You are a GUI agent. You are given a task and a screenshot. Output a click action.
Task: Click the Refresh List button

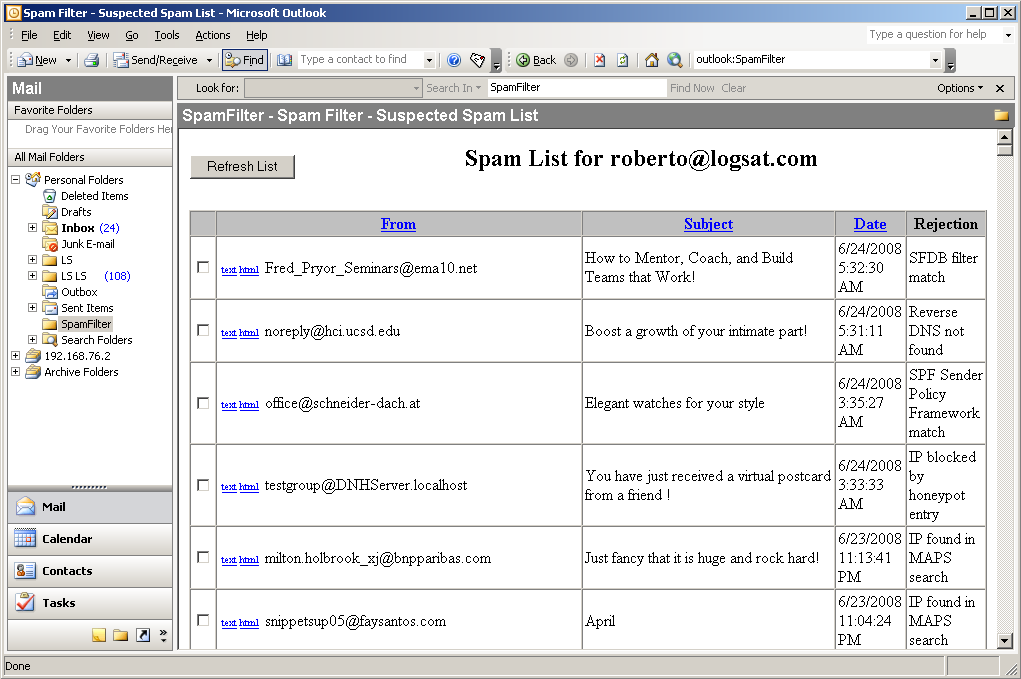coord(242,167)
